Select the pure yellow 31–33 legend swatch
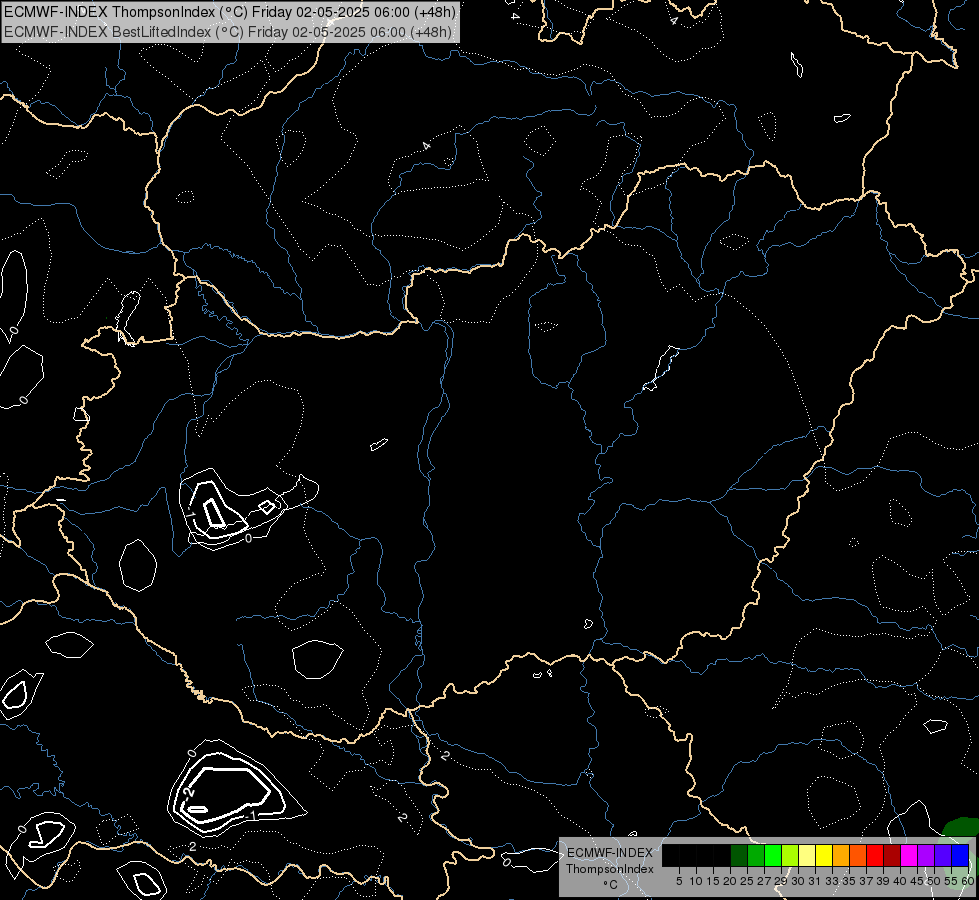Image resolution: width=979 pixels, height=900 pixels. coord(824,855)
